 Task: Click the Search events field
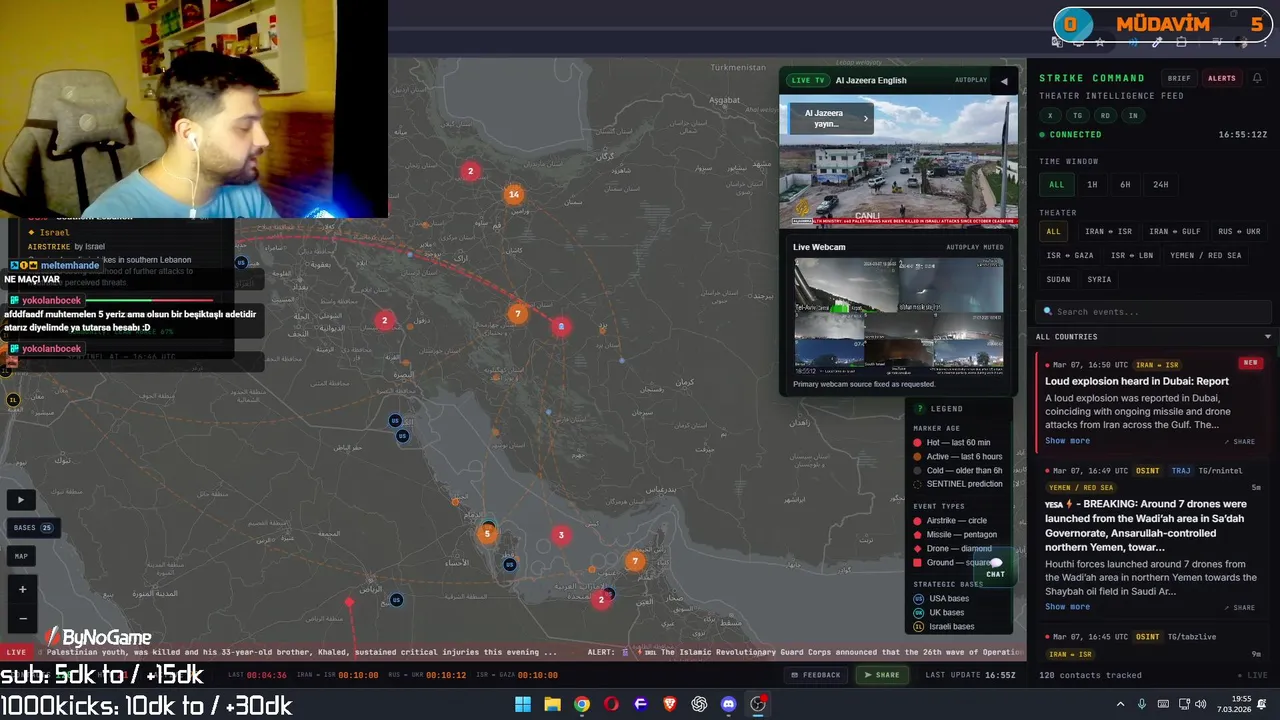(1153, 311)
